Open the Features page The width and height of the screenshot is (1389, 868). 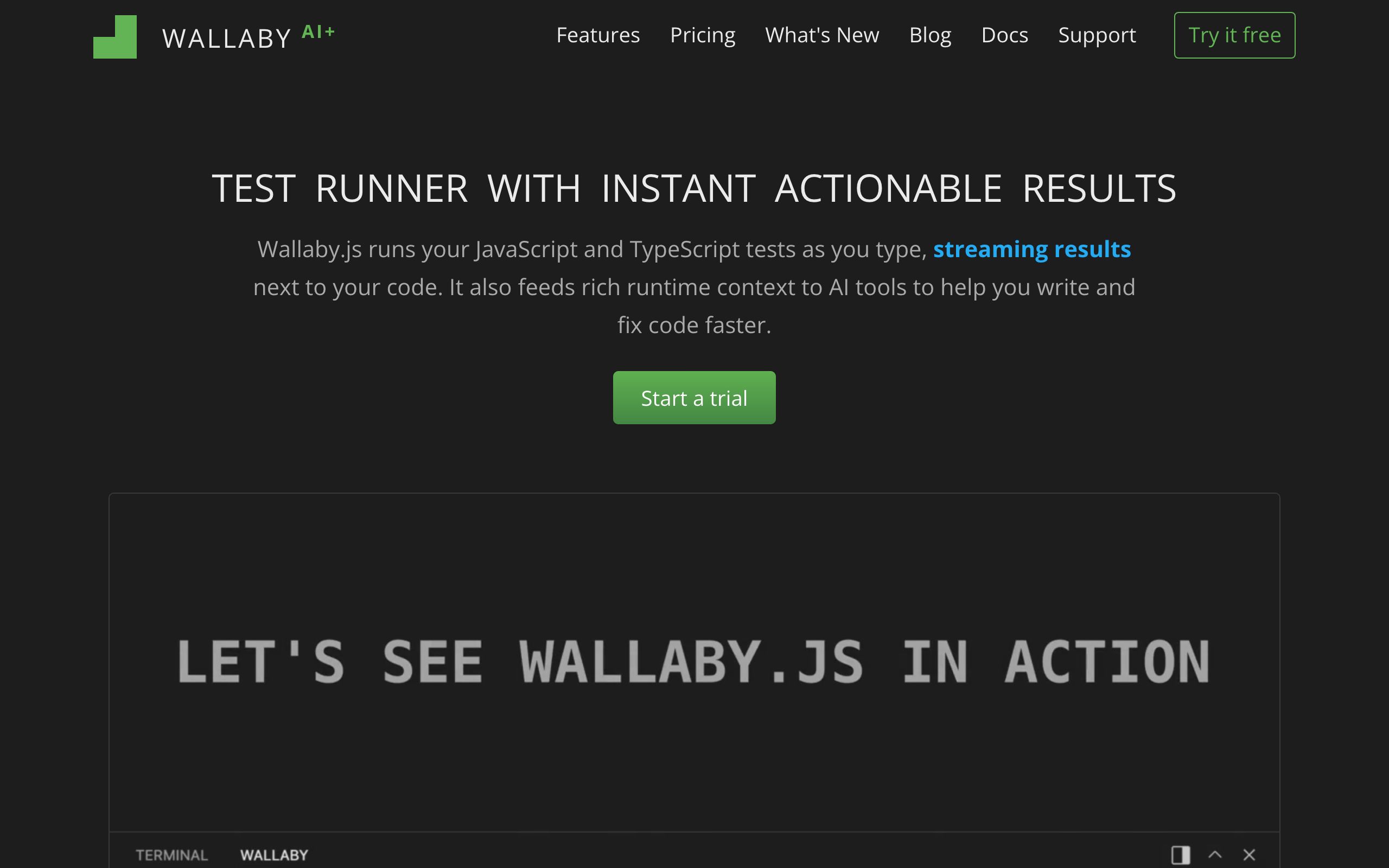click(597, 35)
